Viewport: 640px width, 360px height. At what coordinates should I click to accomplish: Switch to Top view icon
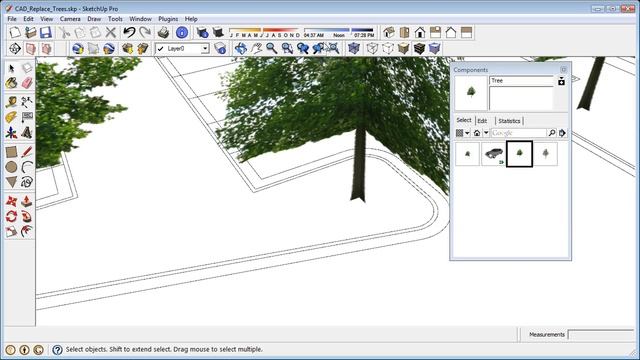point(404,33)
